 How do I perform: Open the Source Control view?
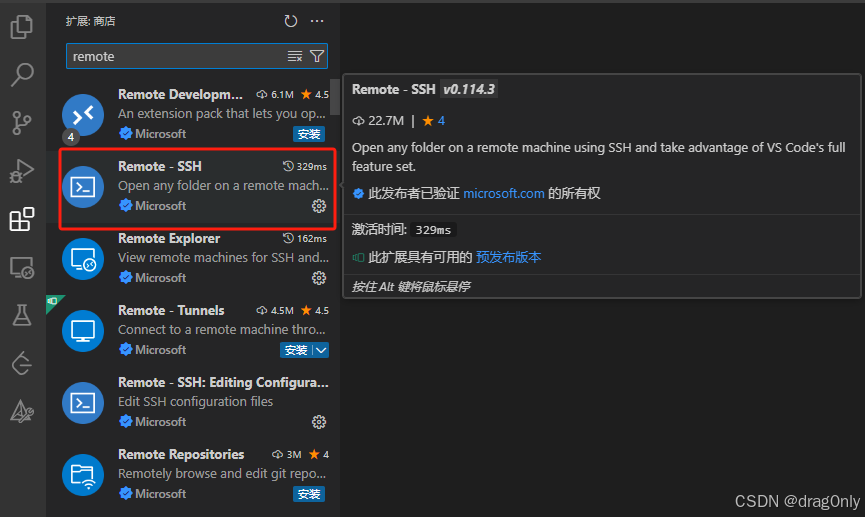(22, 122)
